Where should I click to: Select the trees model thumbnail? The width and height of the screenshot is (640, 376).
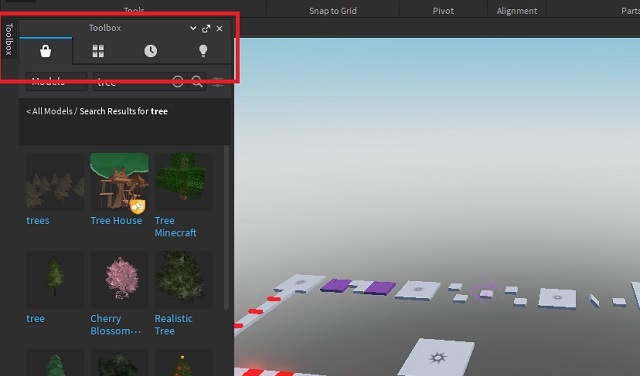coord(55,182)
